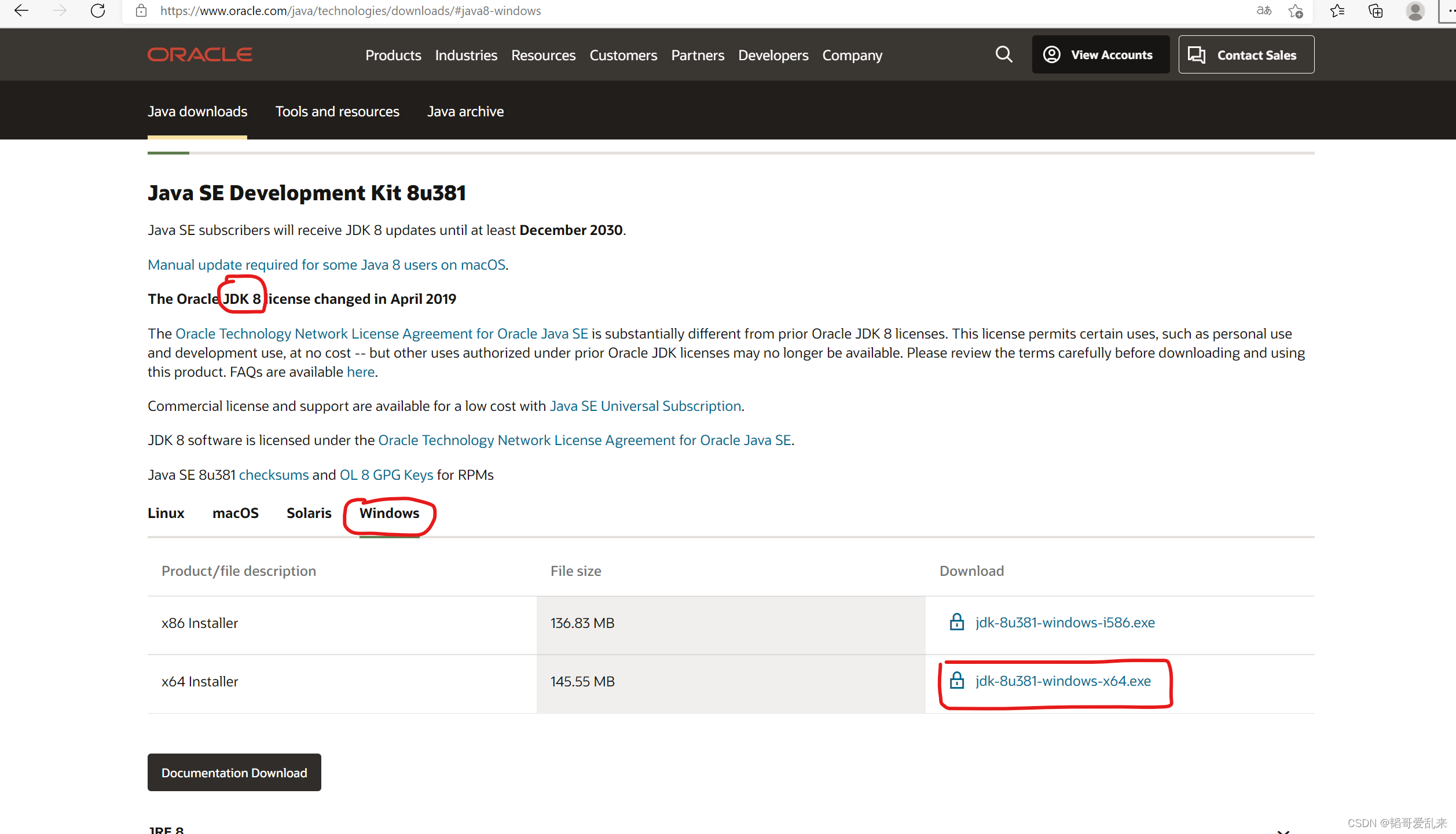Click the Documentation Download button
1456x834 pixels.
coord(234,772)
